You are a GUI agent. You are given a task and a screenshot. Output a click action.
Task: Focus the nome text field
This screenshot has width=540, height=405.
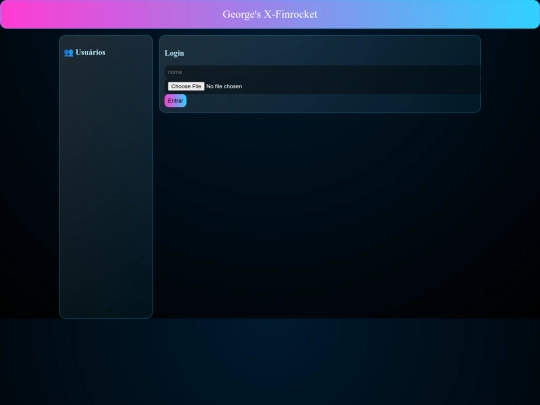(x=322, y=72)
